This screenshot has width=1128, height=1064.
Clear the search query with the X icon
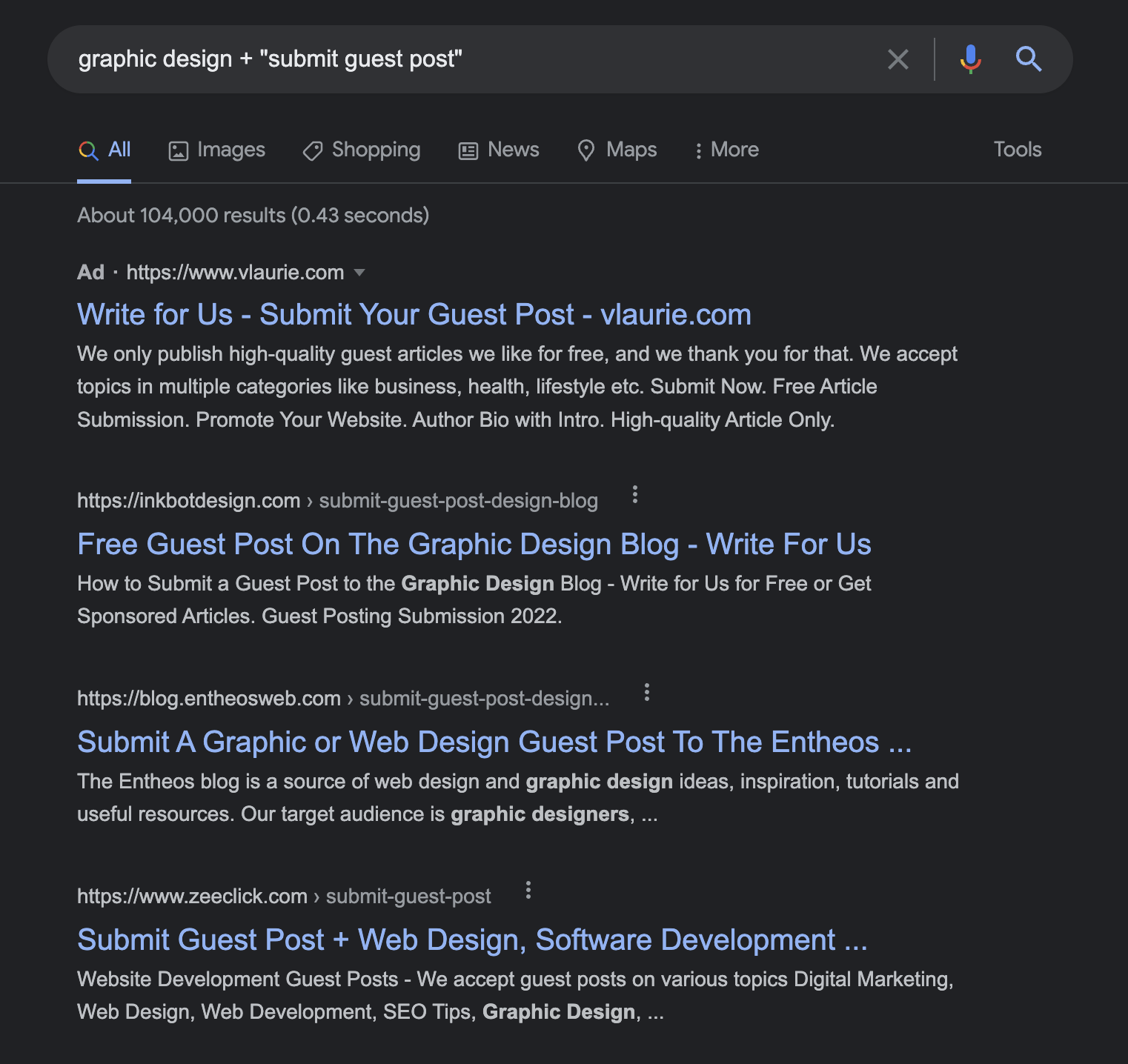coord(898,59)
